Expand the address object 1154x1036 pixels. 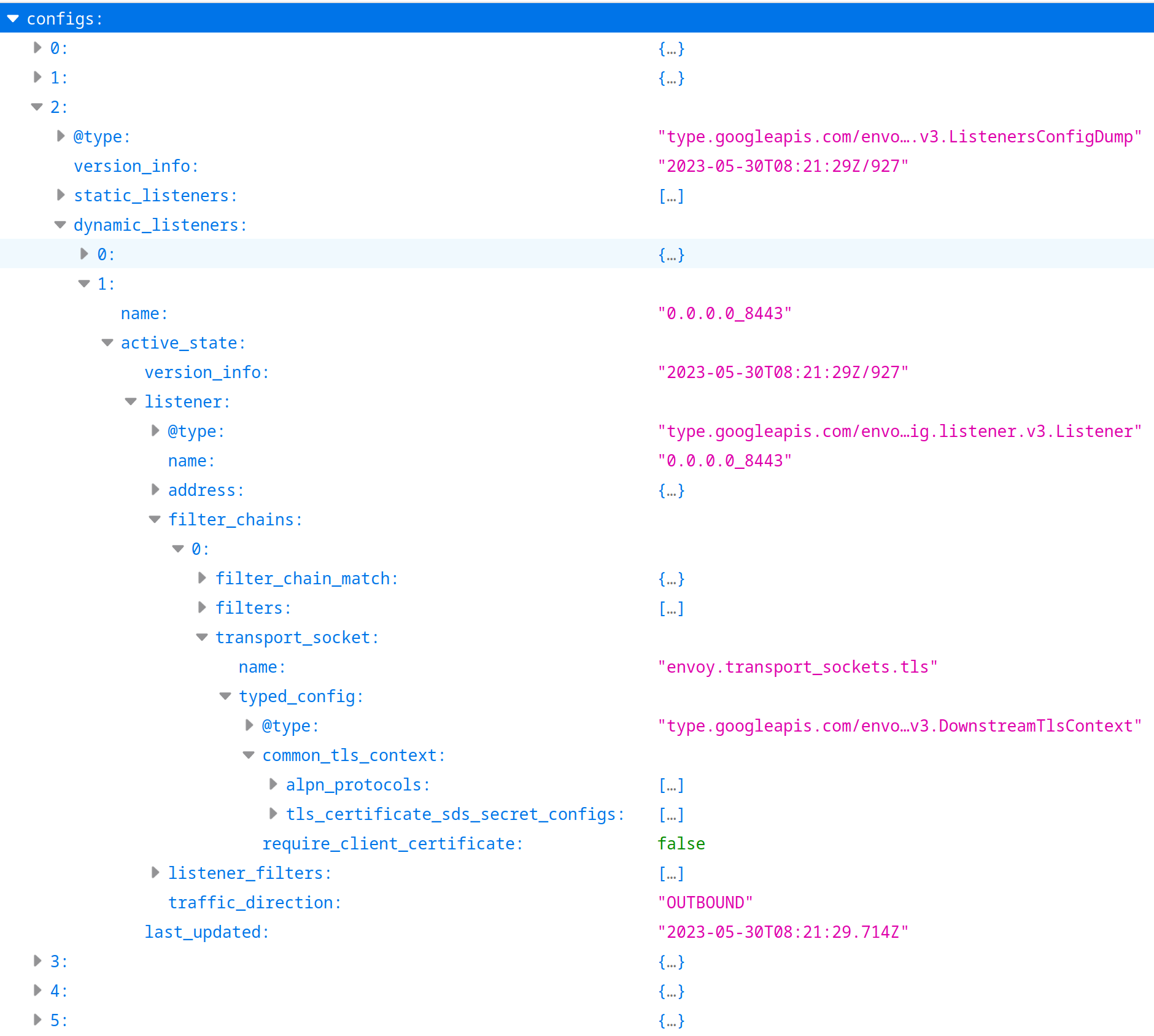pyautogui.click(x=155, y=489)
